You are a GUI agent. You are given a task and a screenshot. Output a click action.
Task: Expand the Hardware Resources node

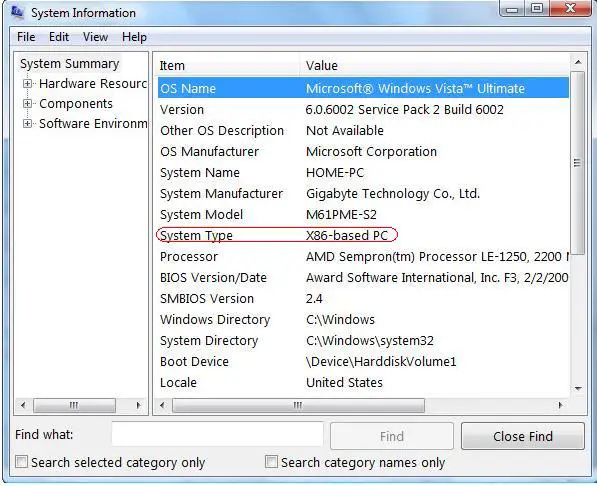click(27, 83)
